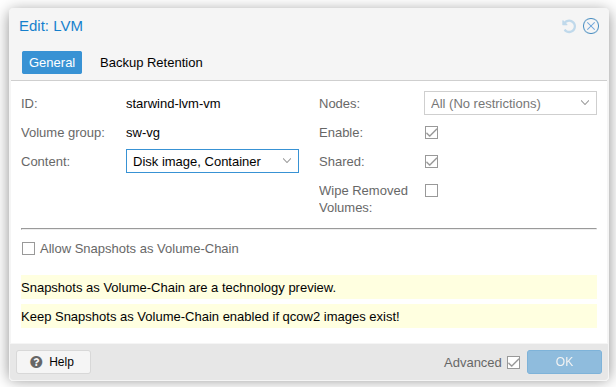The height and width of the screenshot is (387, 616).
Task: Expand the Nodes dropdown arrow
Action: [x=585, y=103]
